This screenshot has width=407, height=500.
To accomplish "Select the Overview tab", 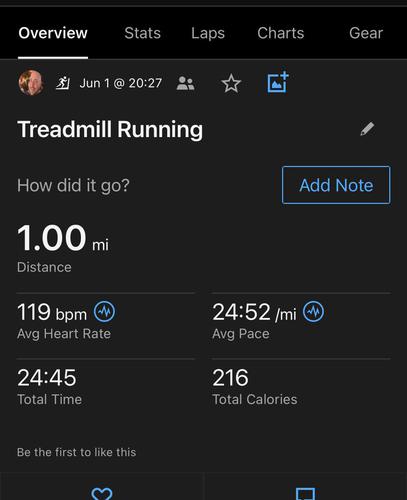I will (x=53, y=33).
